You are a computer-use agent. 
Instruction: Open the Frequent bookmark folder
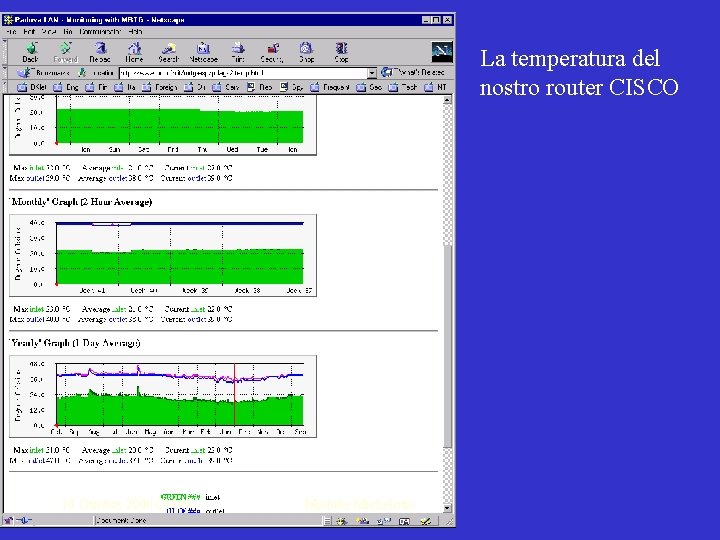click(x=330, y=87)
